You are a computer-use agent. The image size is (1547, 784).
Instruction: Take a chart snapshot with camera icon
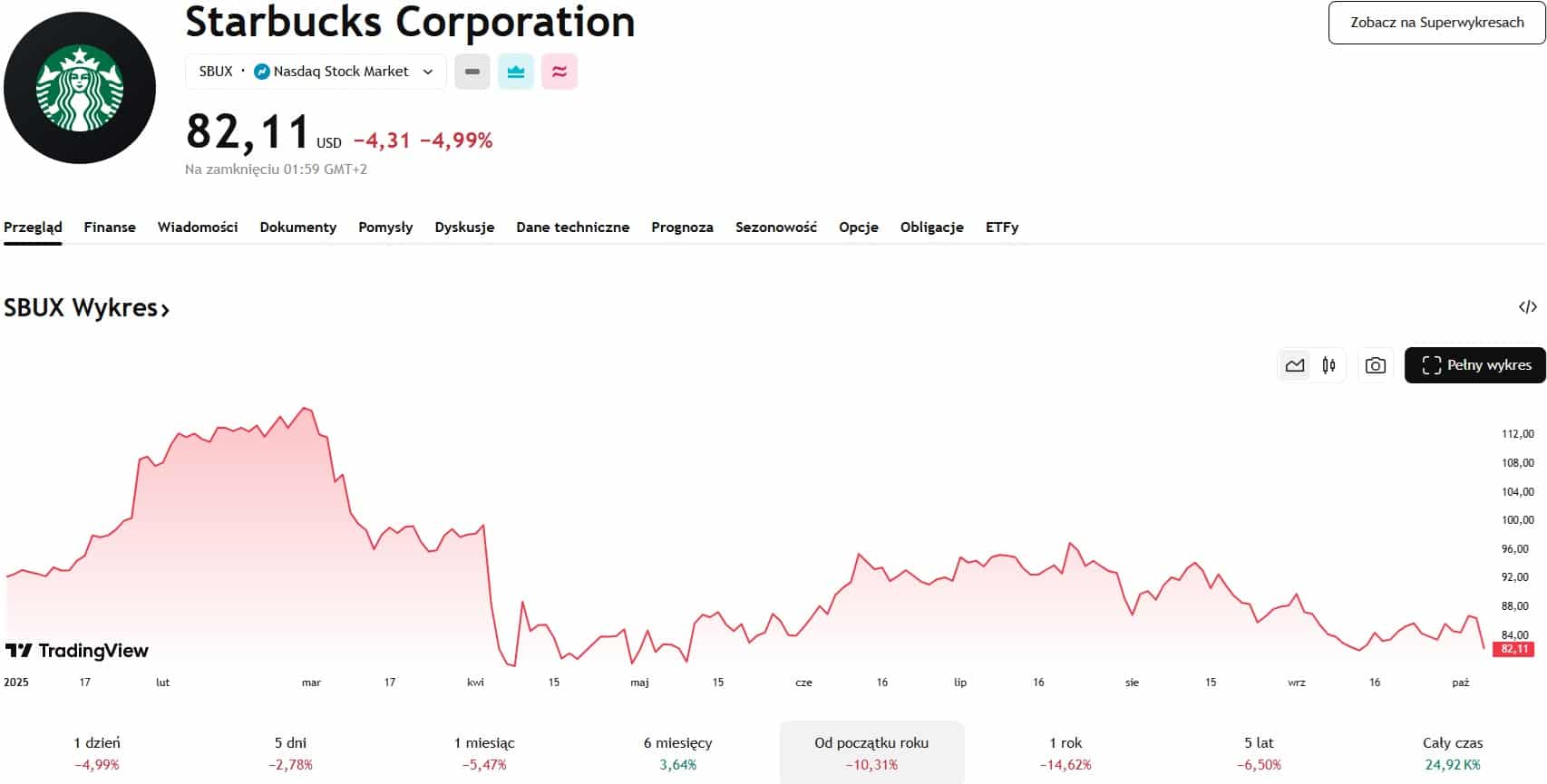pyautogui.click(x=1375, y=365)
